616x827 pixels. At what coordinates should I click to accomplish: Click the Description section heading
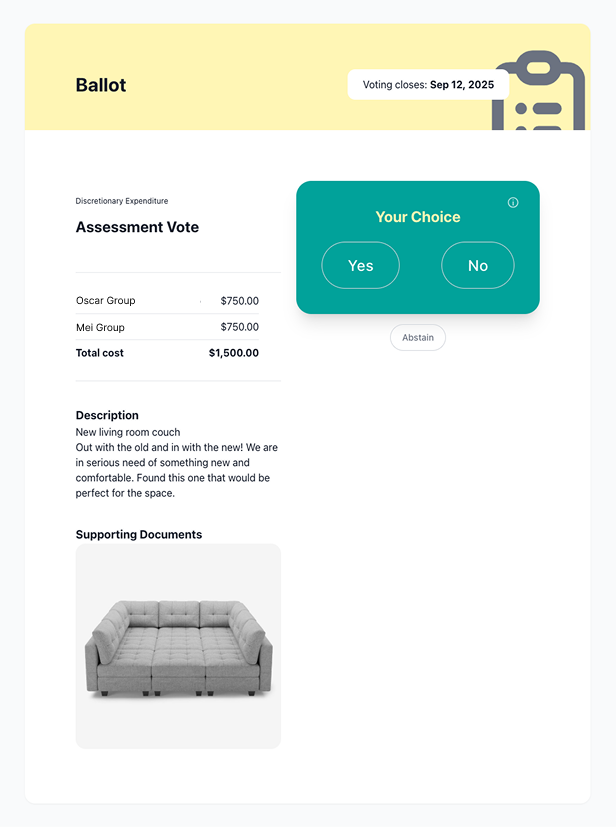pyautogui.click(x=107, y=415)
